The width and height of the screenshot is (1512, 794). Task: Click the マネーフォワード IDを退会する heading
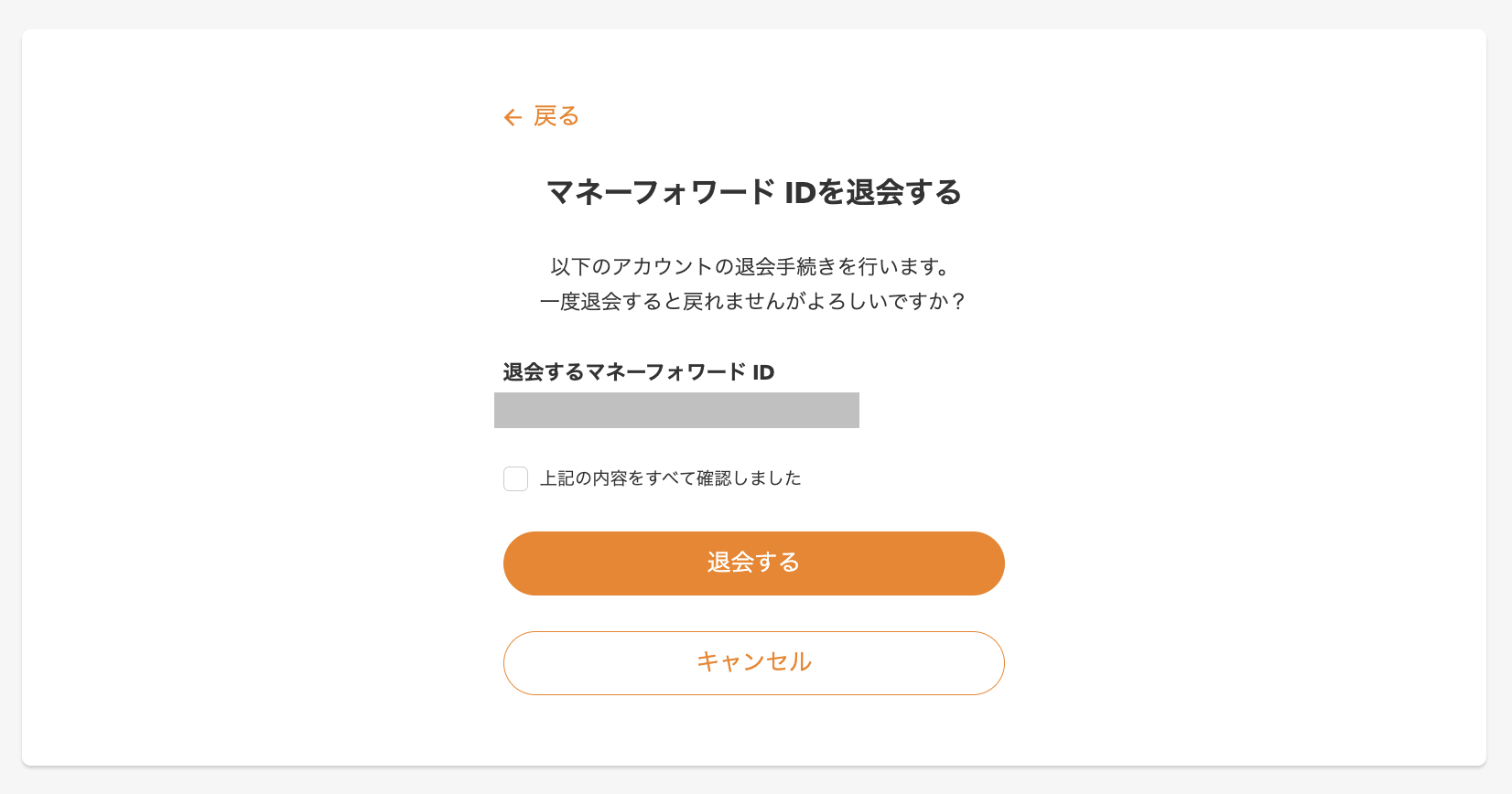tap(754, 192)
